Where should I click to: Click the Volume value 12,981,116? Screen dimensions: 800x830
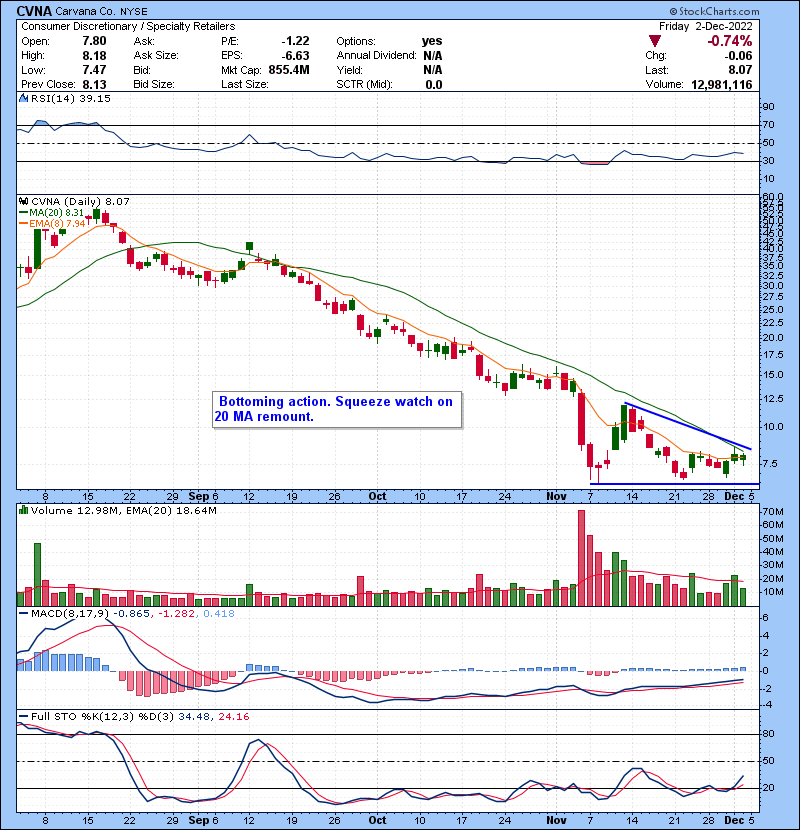tap(722, 85)
